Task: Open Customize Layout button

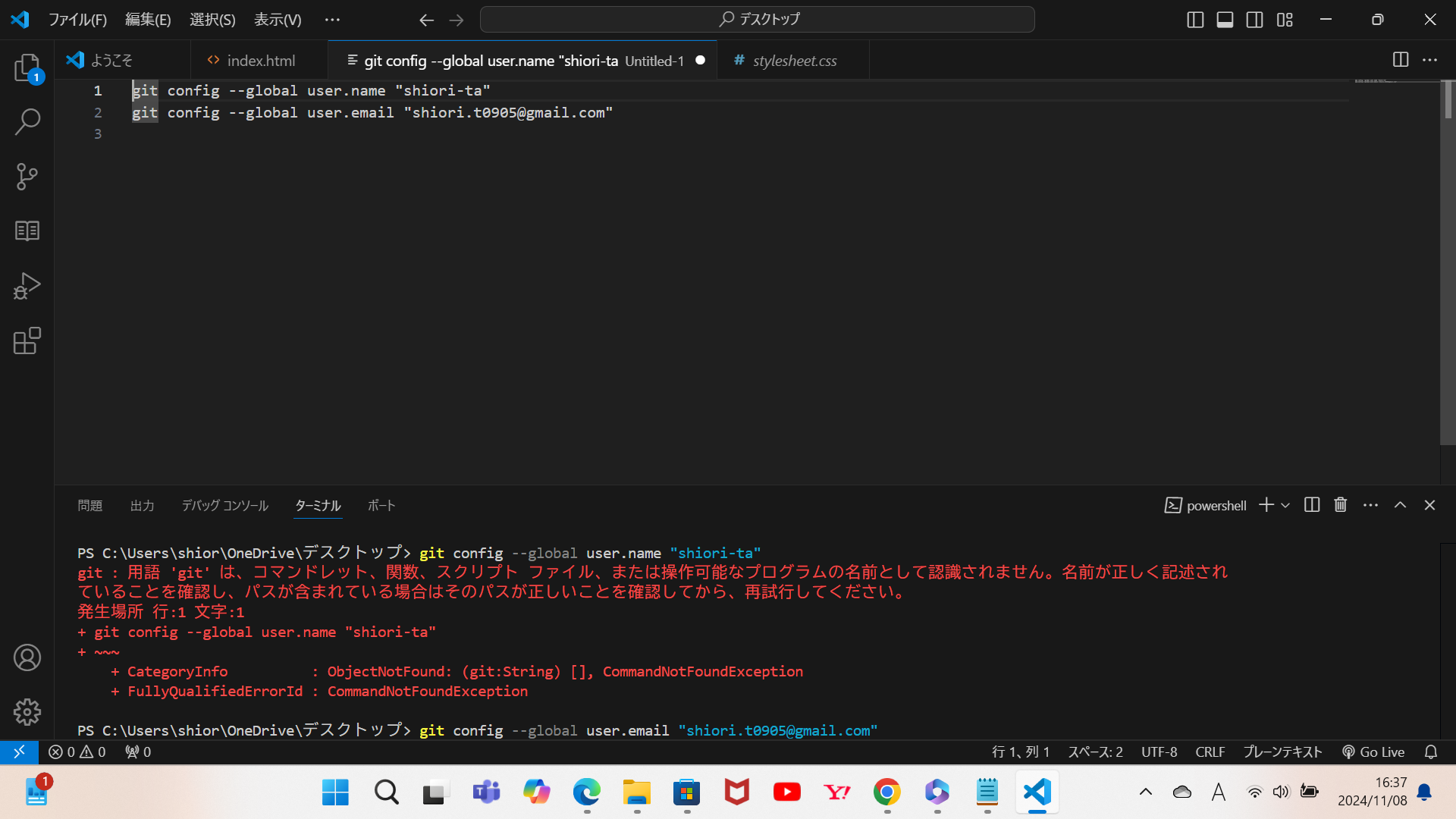Action: pyautogui.click(x=1285, y=20)
